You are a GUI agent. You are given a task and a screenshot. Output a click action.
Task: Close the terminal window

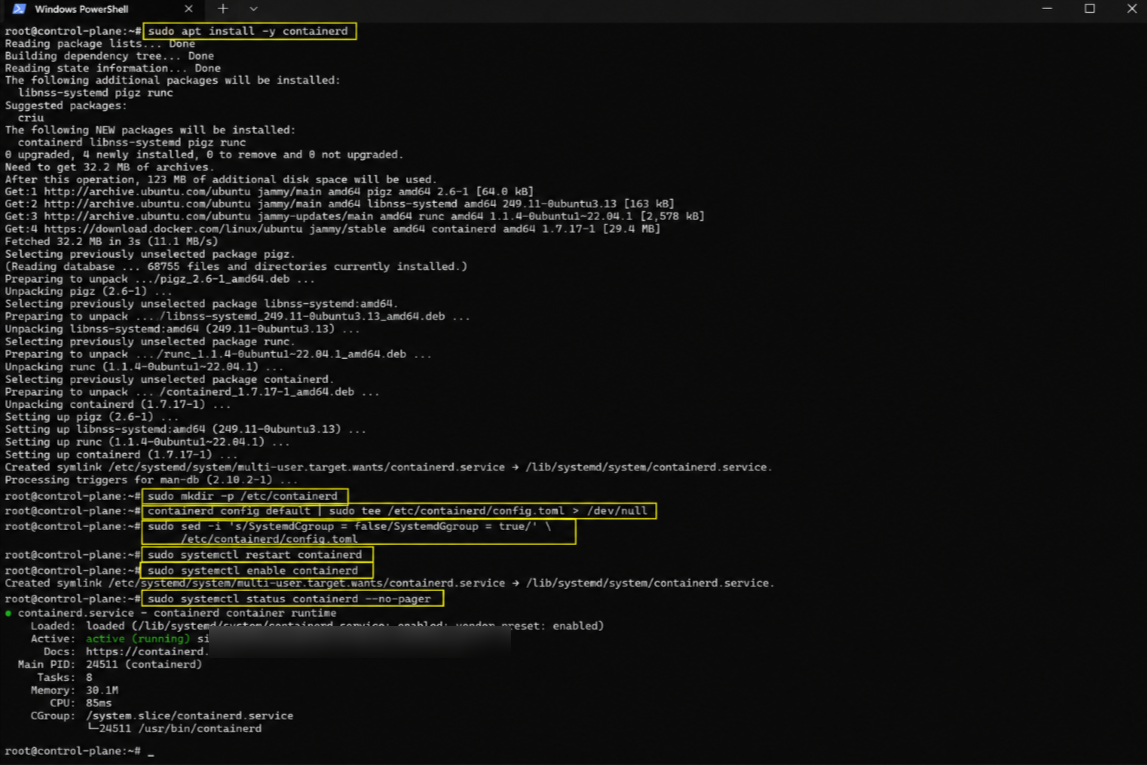(1132, 9)
